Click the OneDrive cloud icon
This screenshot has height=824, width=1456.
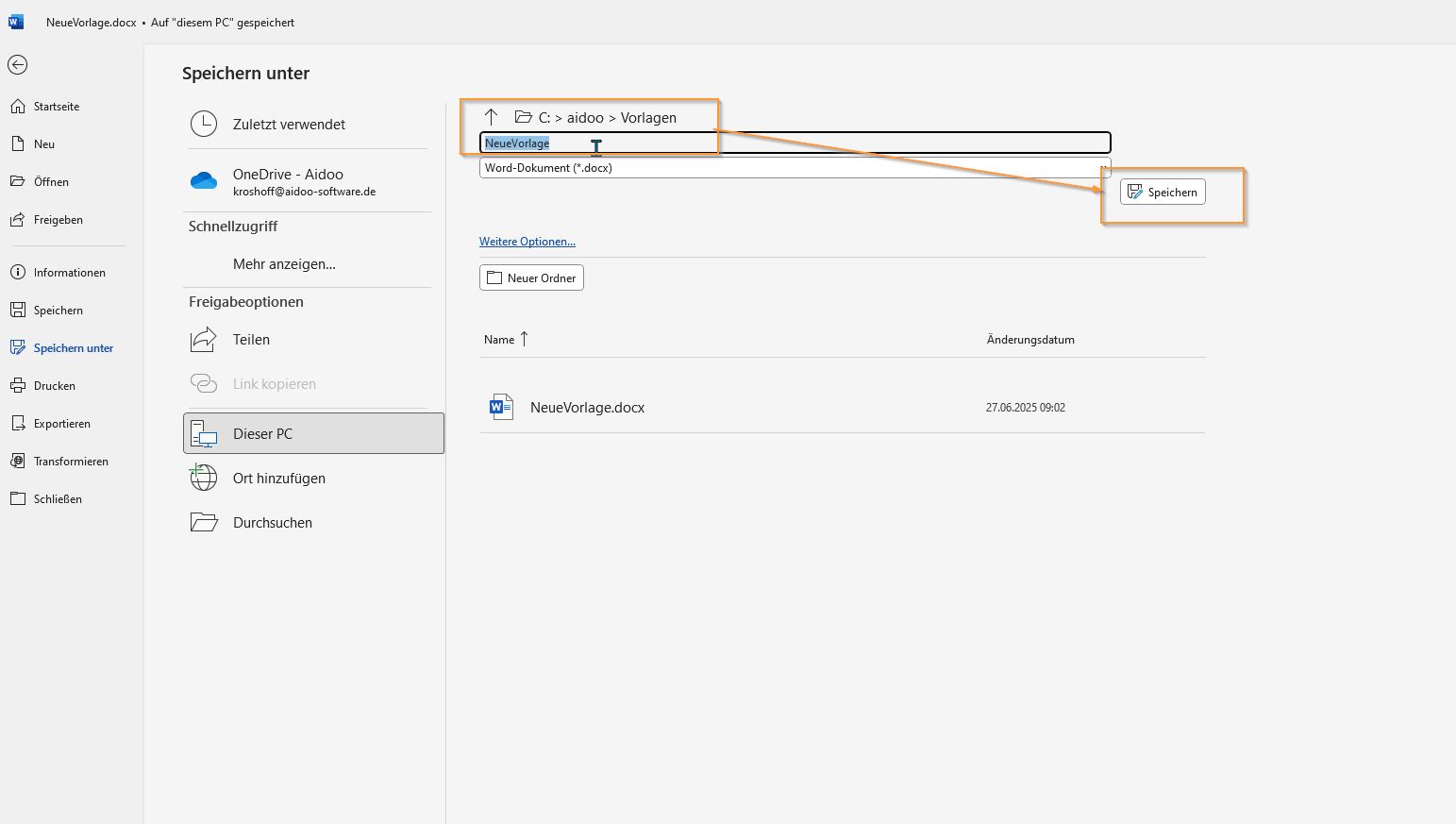coord(204,181)
